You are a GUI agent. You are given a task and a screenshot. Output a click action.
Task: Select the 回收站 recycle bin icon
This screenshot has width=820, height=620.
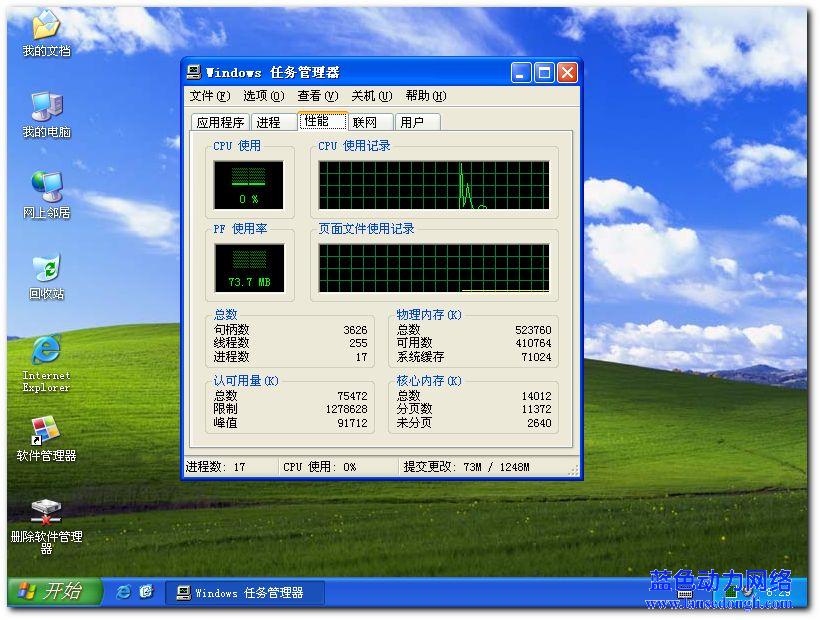[x=47, y=277]
